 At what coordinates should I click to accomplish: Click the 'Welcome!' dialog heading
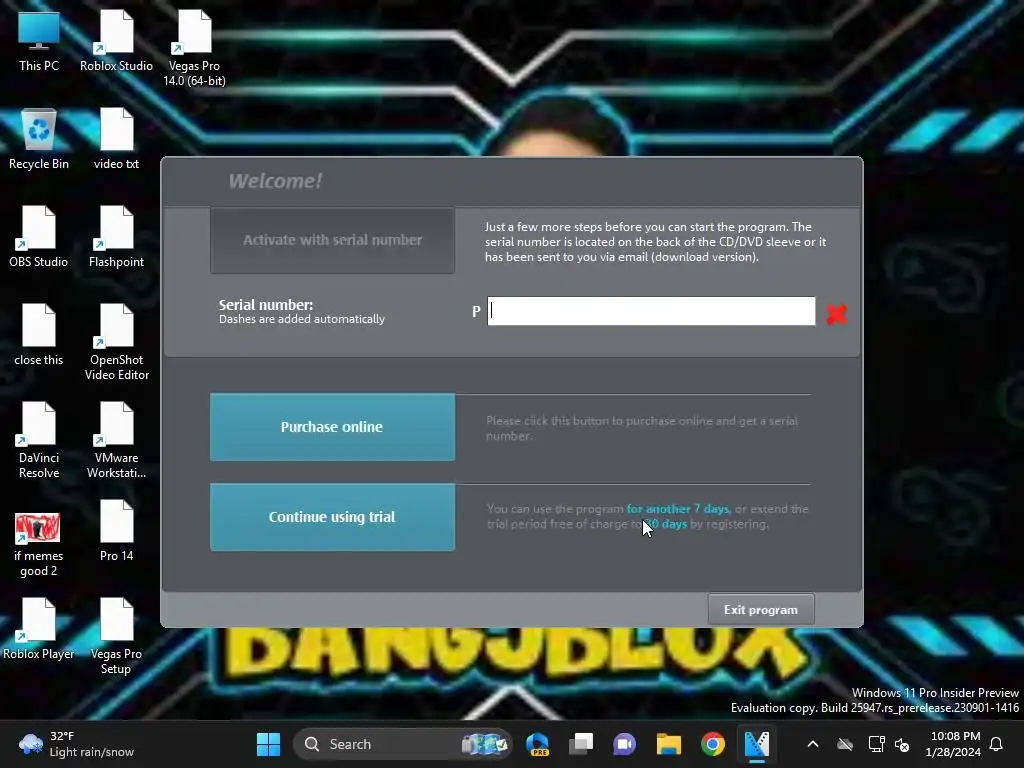(275, 181)
